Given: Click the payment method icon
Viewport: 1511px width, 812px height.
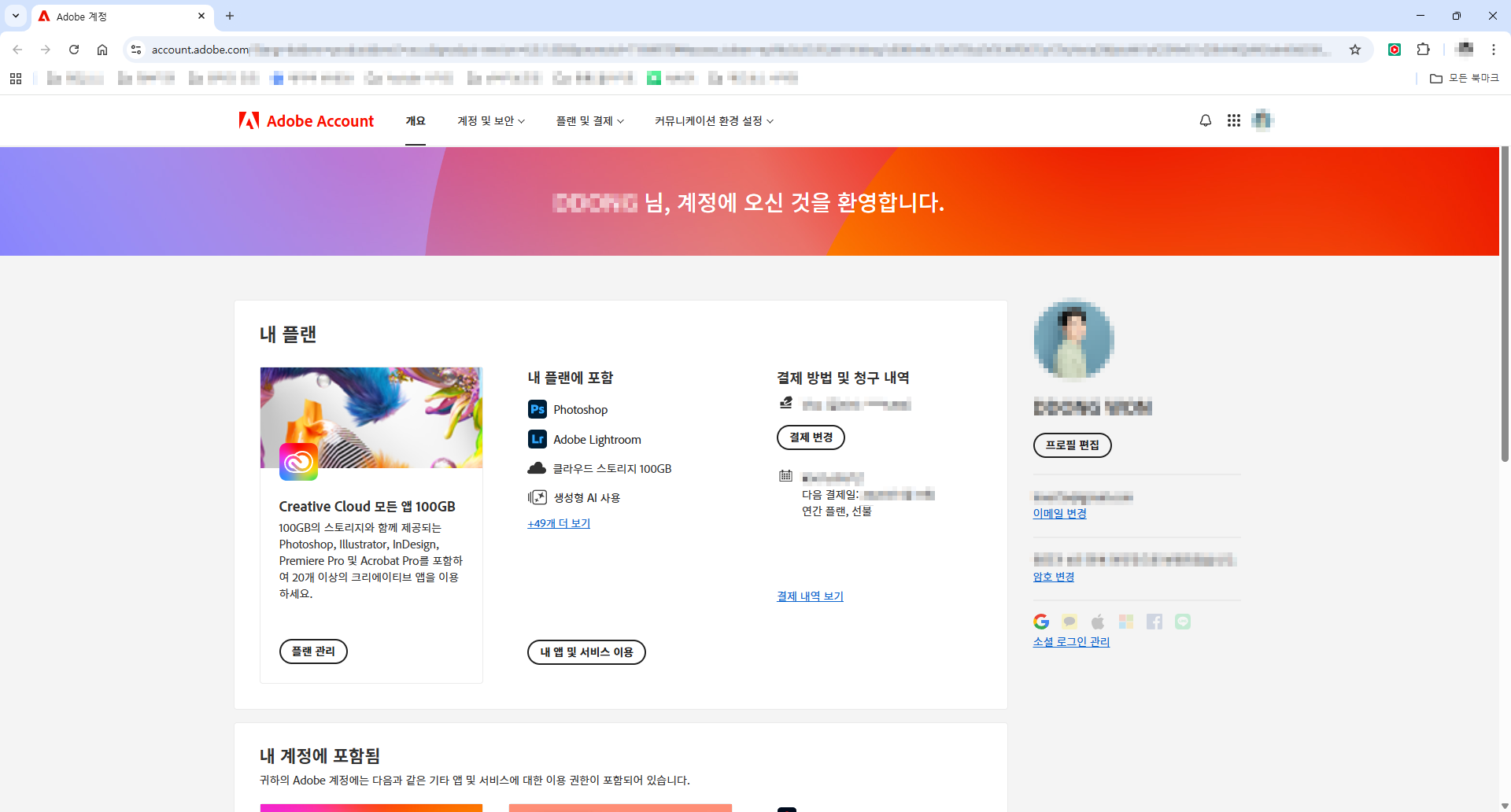Looking at the screenshot, I should pos(785,403).
